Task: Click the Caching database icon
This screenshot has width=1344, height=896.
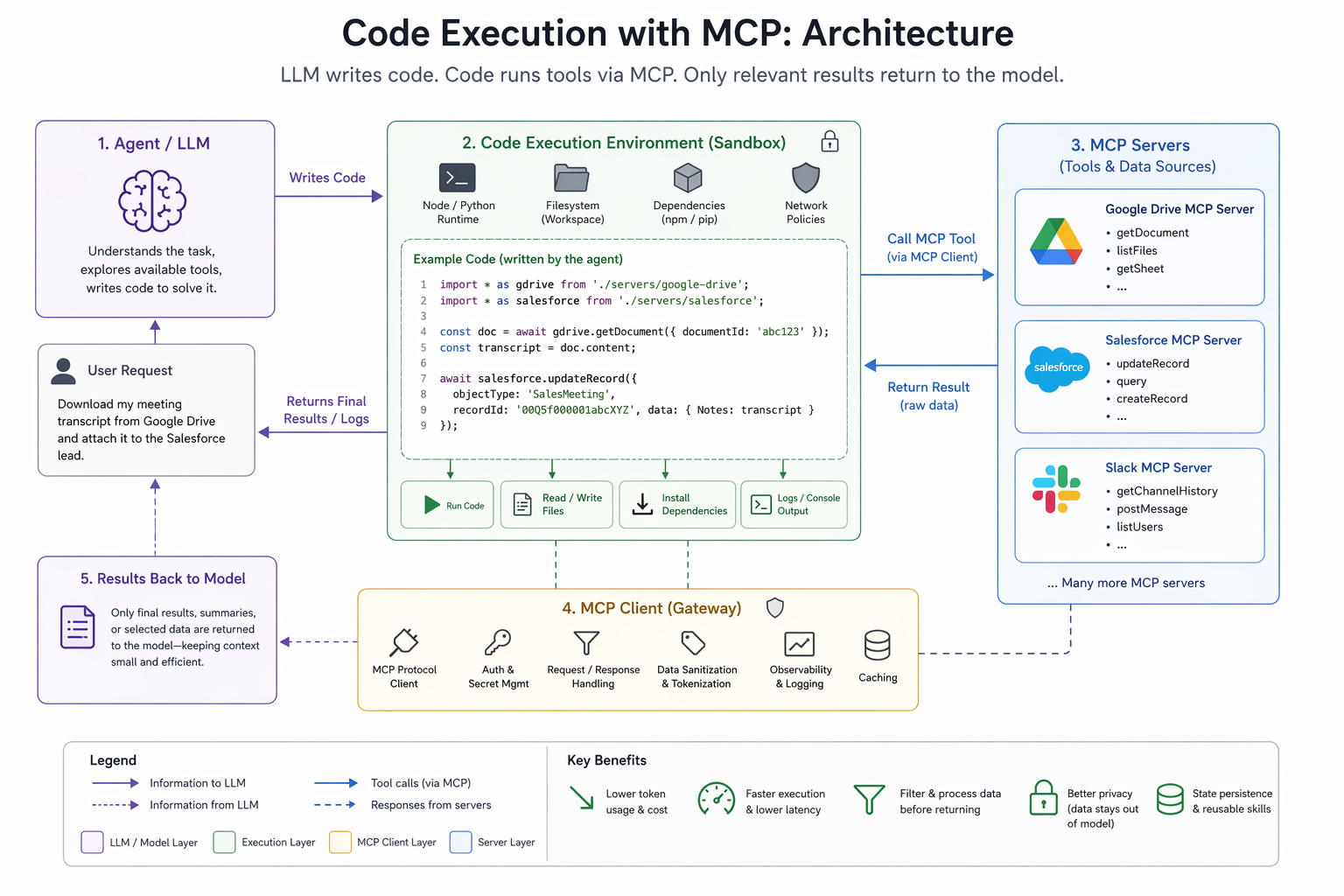Action: [877, 646]
